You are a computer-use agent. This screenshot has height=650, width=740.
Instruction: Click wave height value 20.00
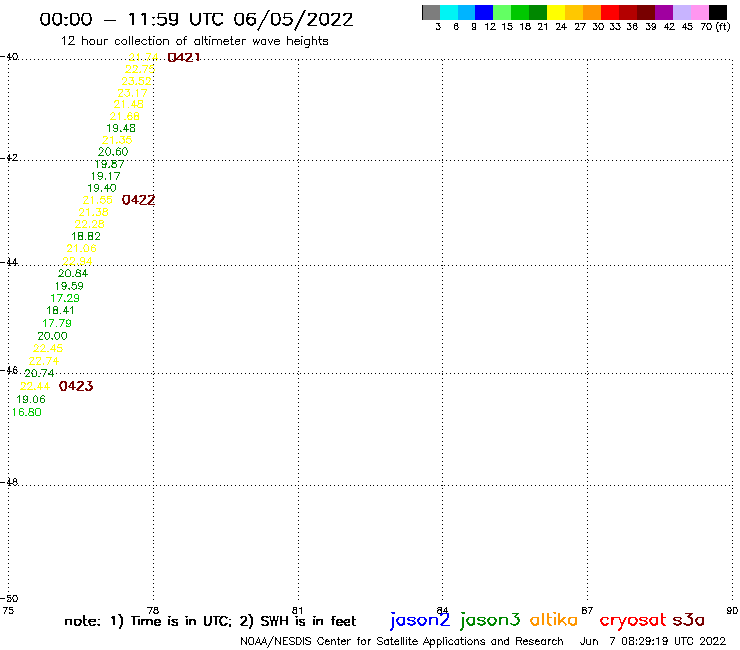pyautogui.click(x=52, y=336)
